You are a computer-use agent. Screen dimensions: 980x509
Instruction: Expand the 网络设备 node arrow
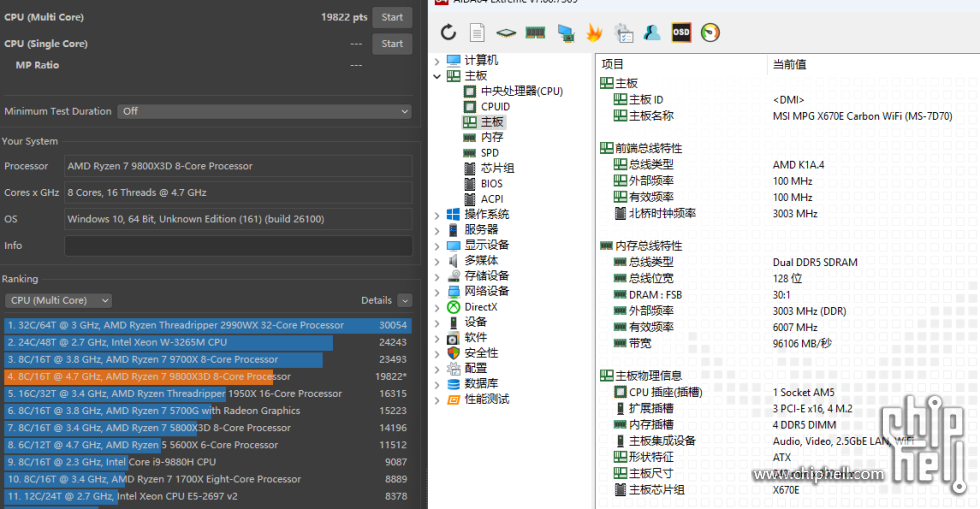437,291
